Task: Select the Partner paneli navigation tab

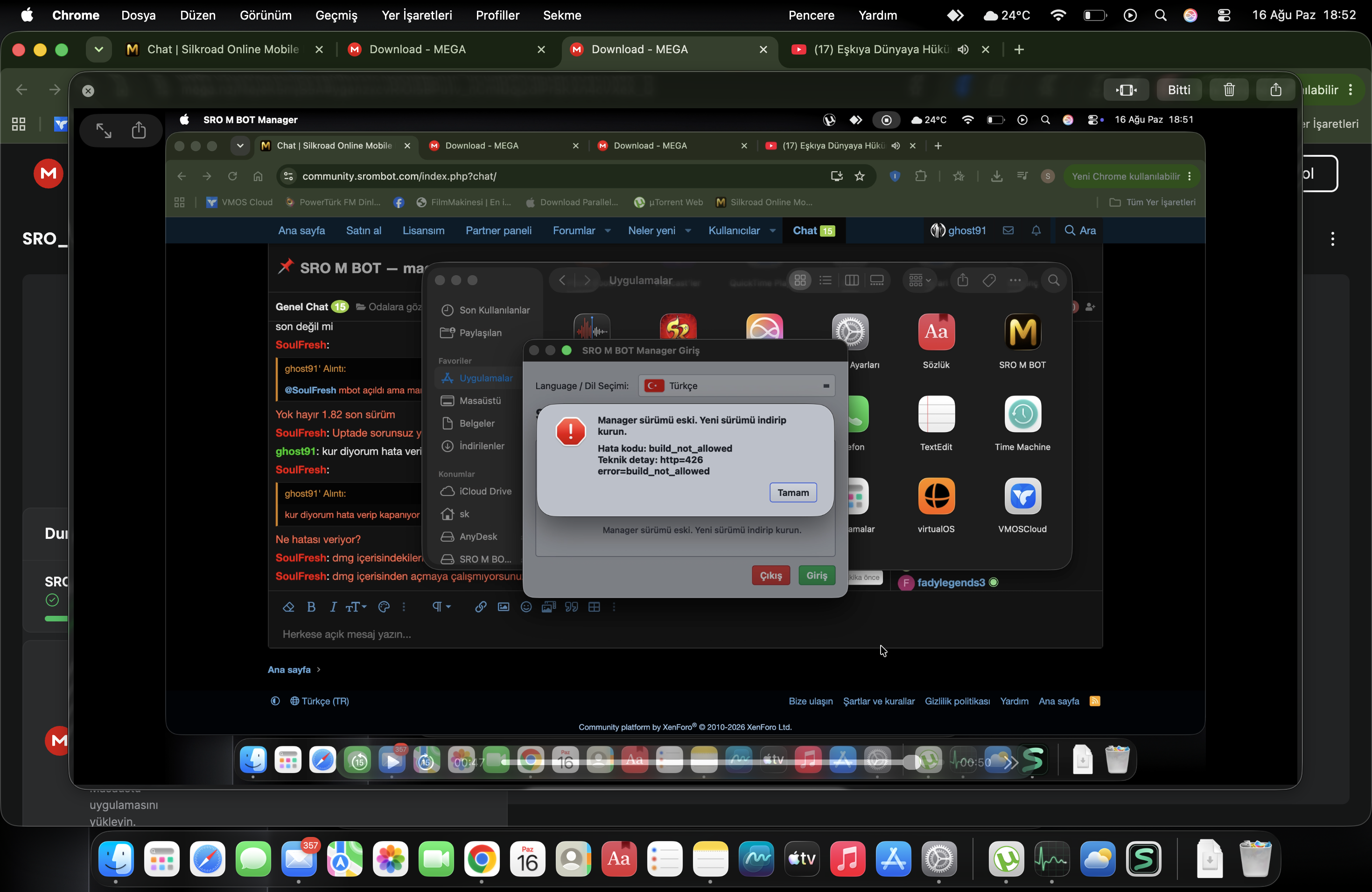Action: 499,230
